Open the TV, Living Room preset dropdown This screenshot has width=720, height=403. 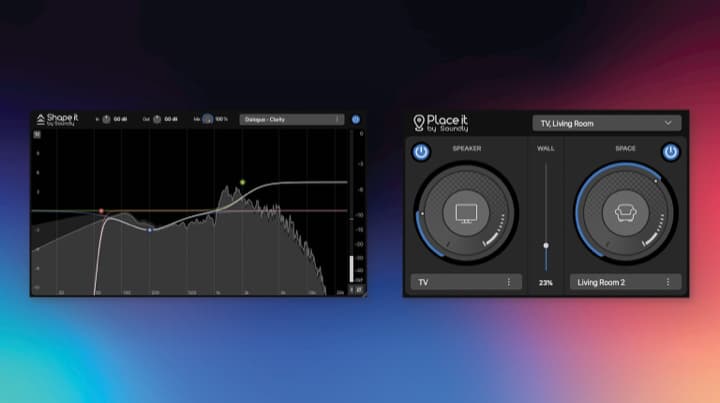coord(607,123)
